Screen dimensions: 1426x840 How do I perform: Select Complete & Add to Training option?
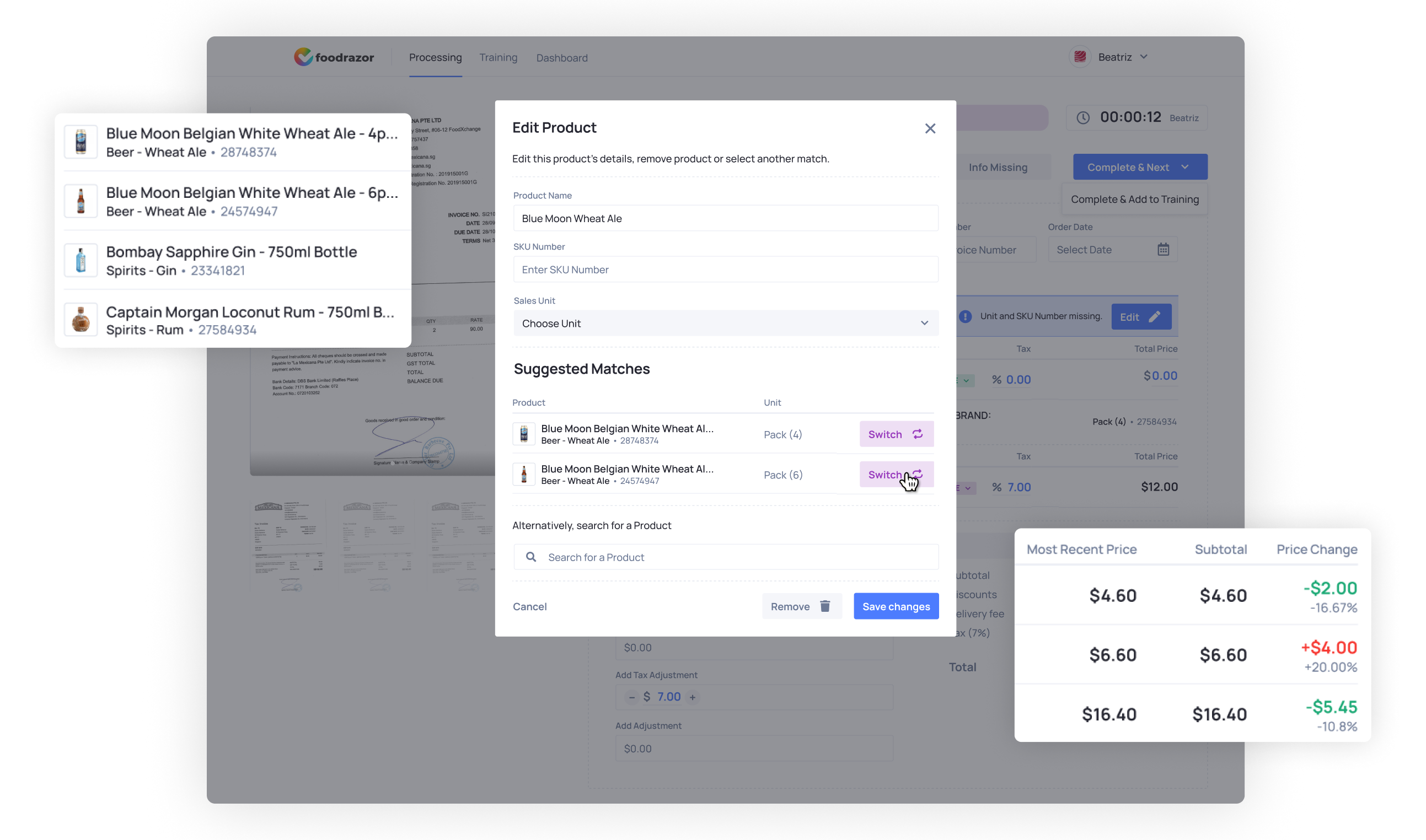click(1134, 199)
